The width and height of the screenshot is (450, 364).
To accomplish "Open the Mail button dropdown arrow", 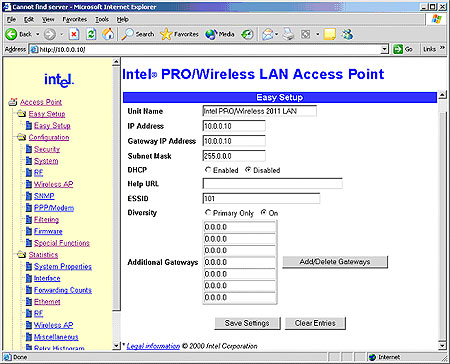I will [x=276, y=34].
